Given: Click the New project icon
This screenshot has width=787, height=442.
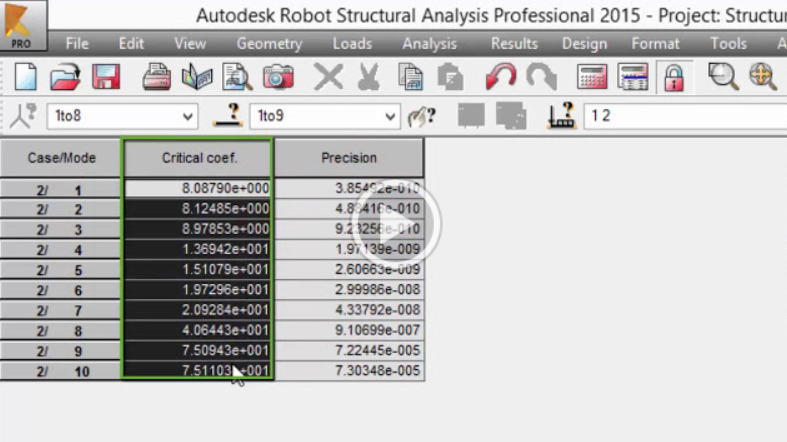Looking at the screenshot, I should (x=25, y=77).
